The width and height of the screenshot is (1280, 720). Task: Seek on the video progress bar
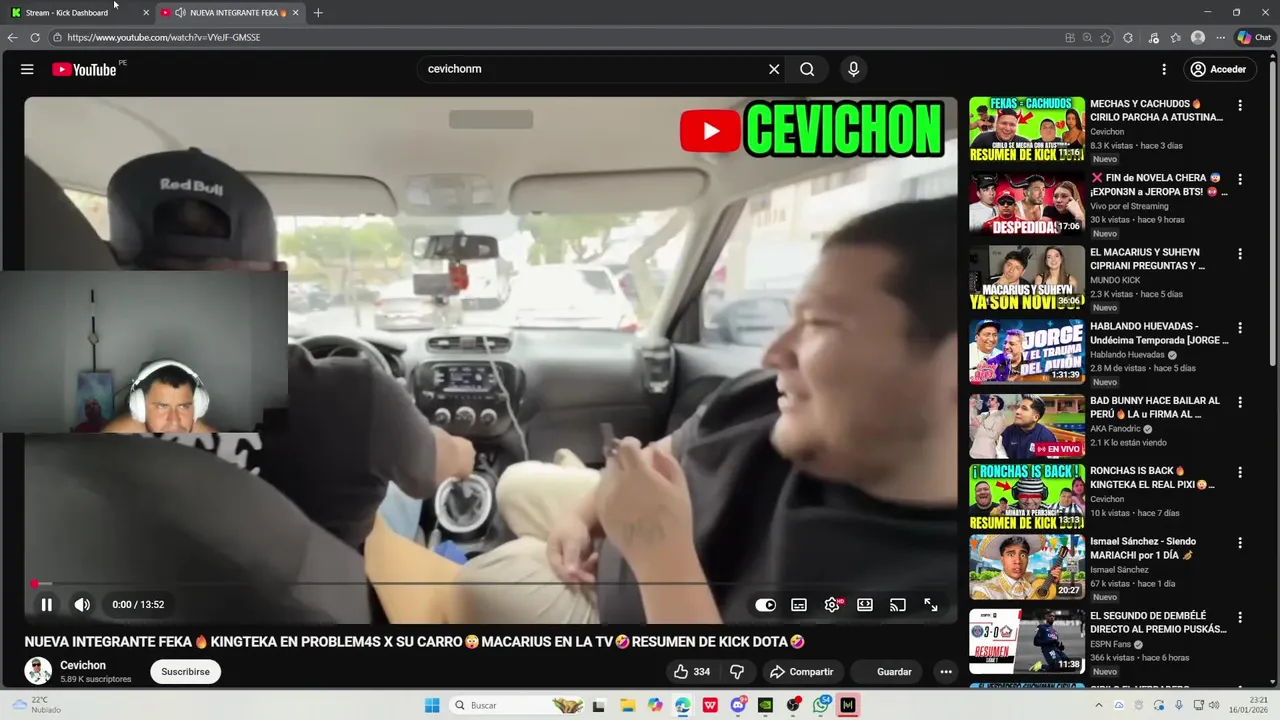[490, 583]
